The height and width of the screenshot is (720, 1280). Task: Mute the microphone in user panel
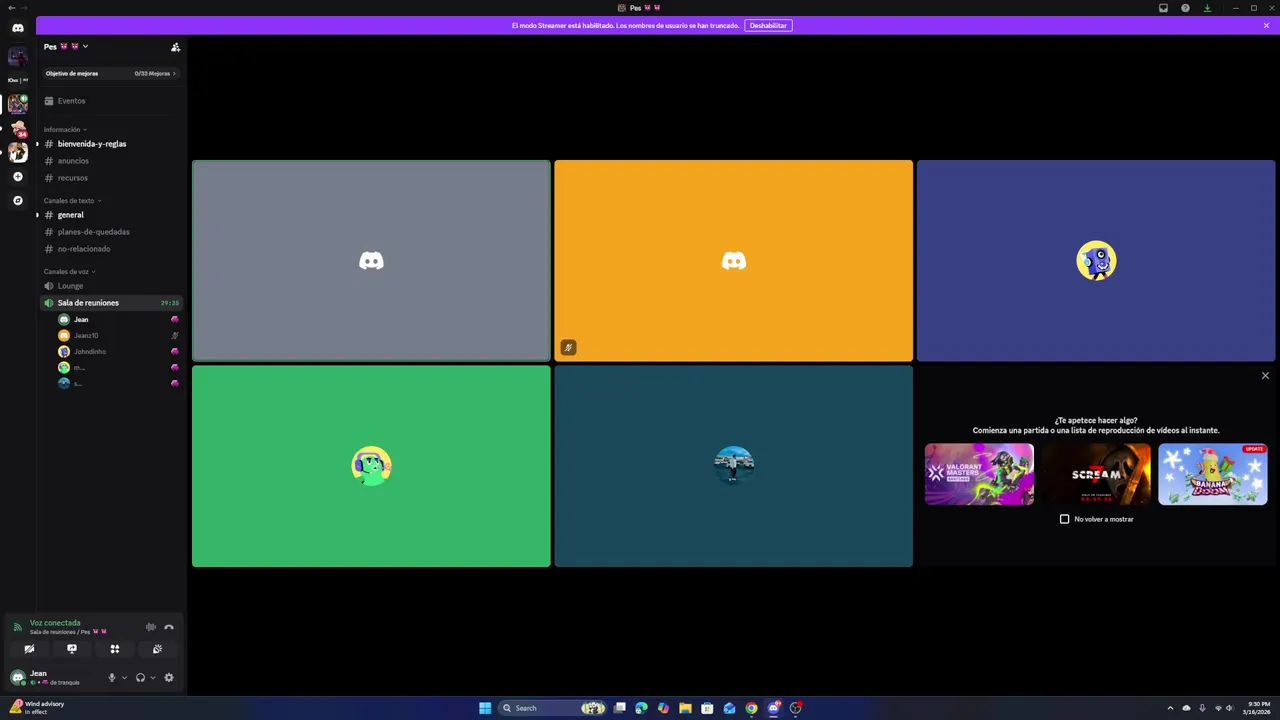click(x=112, y=678)
